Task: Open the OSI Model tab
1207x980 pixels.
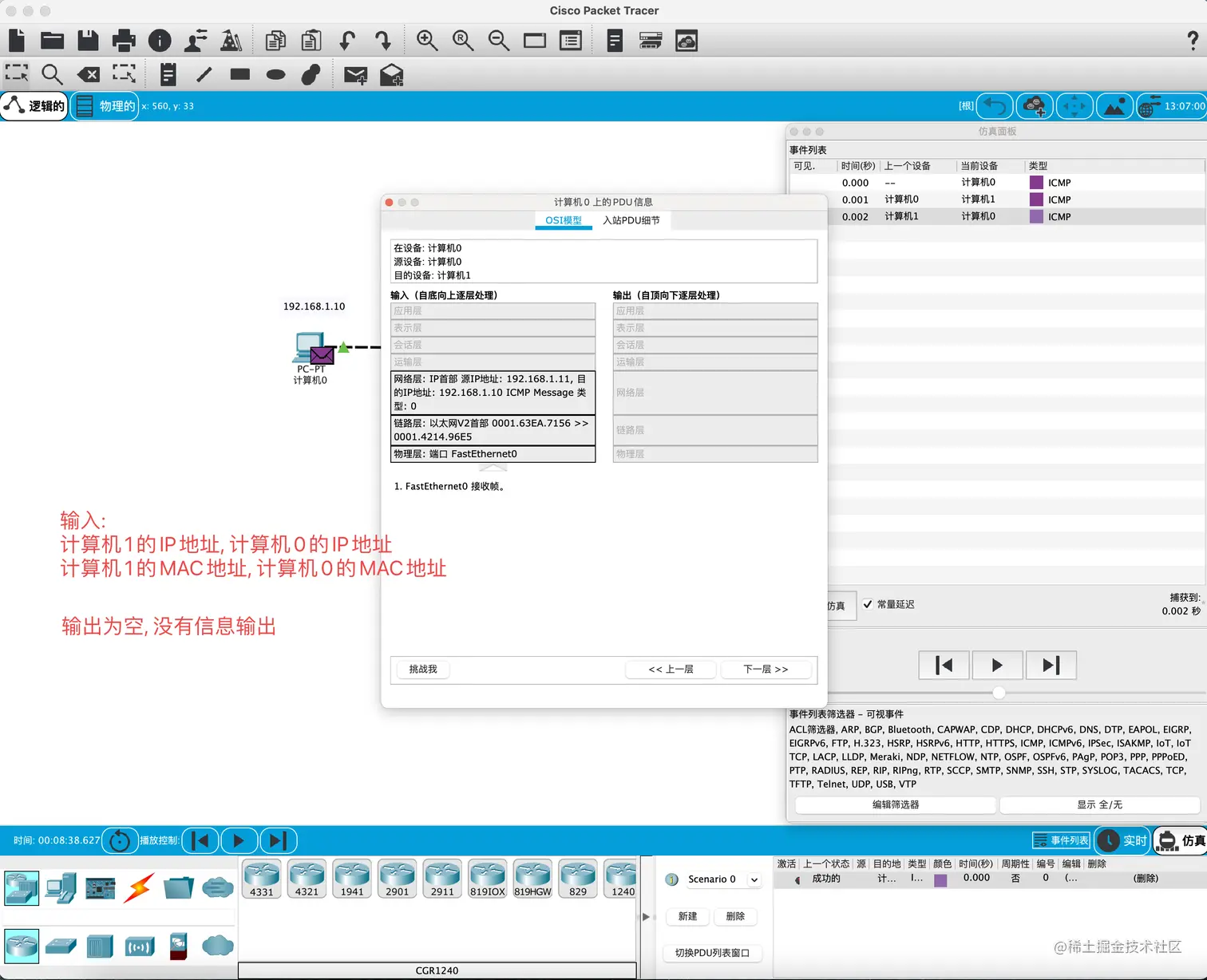Action: [x=564, y=220]
